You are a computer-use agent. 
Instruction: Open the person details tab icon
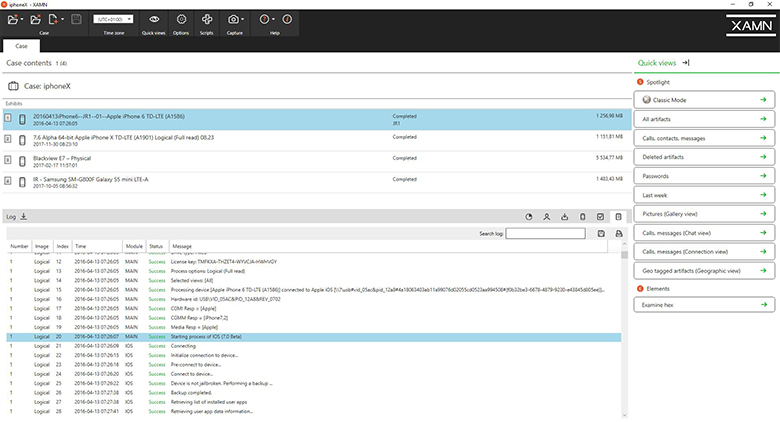(x=547, y=216)
